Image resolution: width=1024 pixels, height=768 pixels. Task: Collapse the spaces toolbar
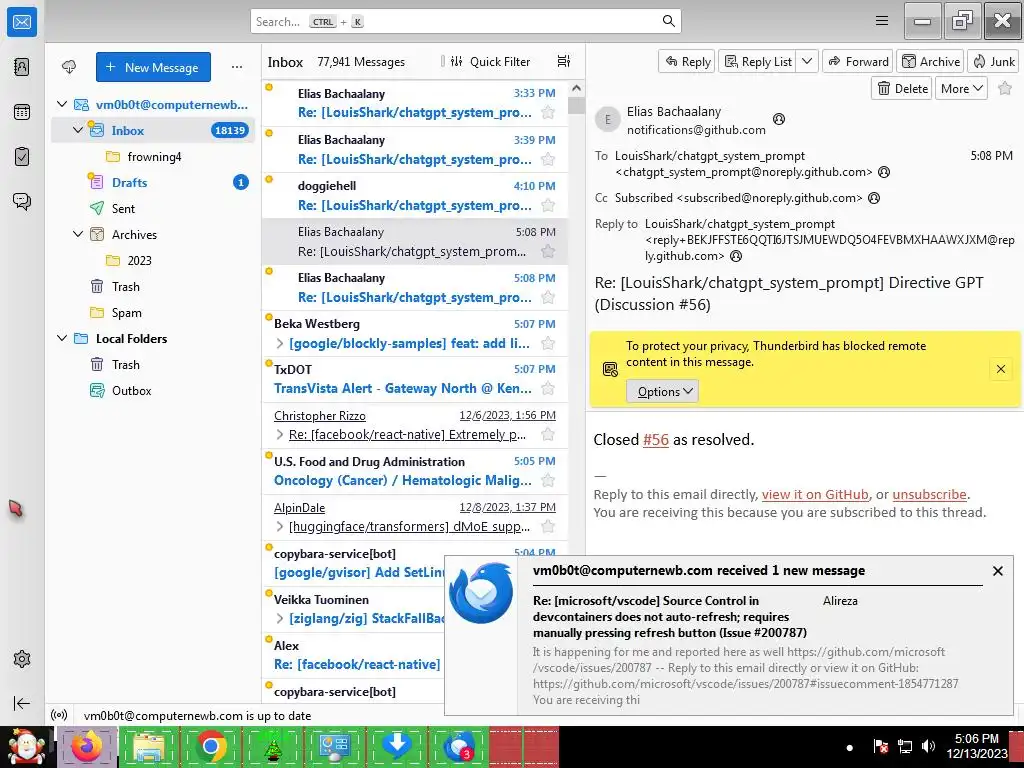22,703
